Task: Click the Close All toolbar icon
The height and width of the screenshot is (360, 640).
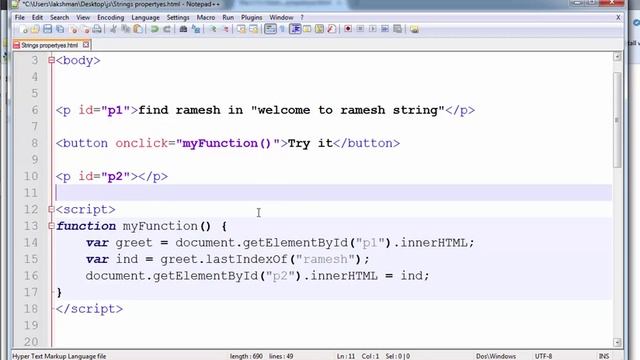Action: pyautogui.click(x=85, y=29)
